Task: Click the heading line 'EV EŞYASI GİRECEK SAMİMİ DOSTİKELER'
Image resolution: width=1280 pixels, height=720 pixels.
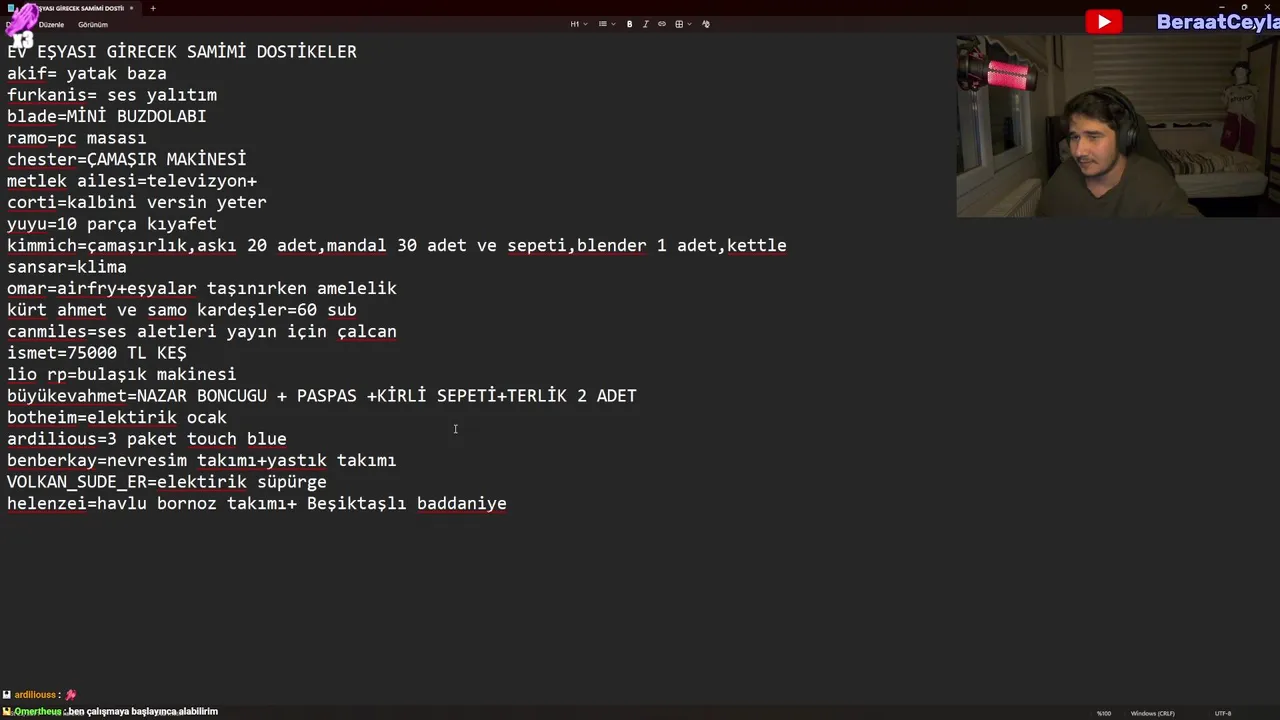Action: 182,52
